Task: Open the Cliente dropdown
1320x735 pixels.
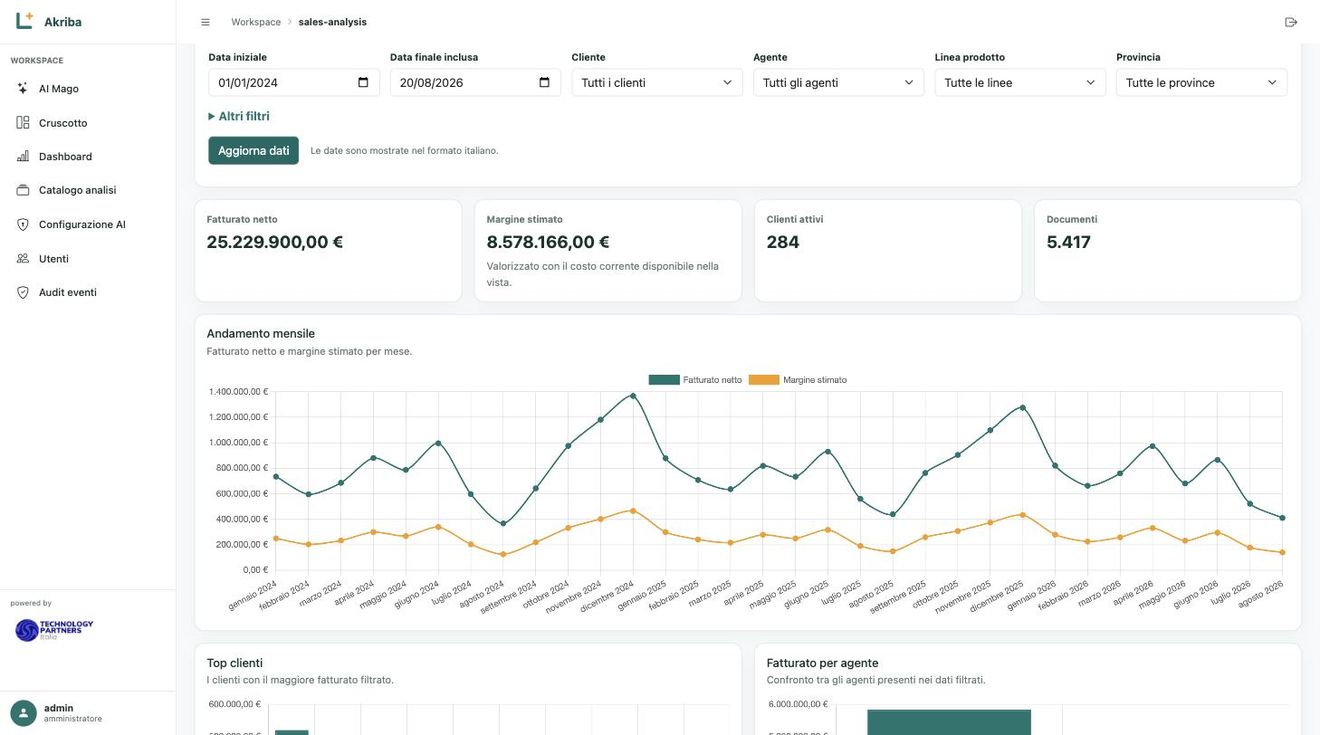Action: click(657, 83)
